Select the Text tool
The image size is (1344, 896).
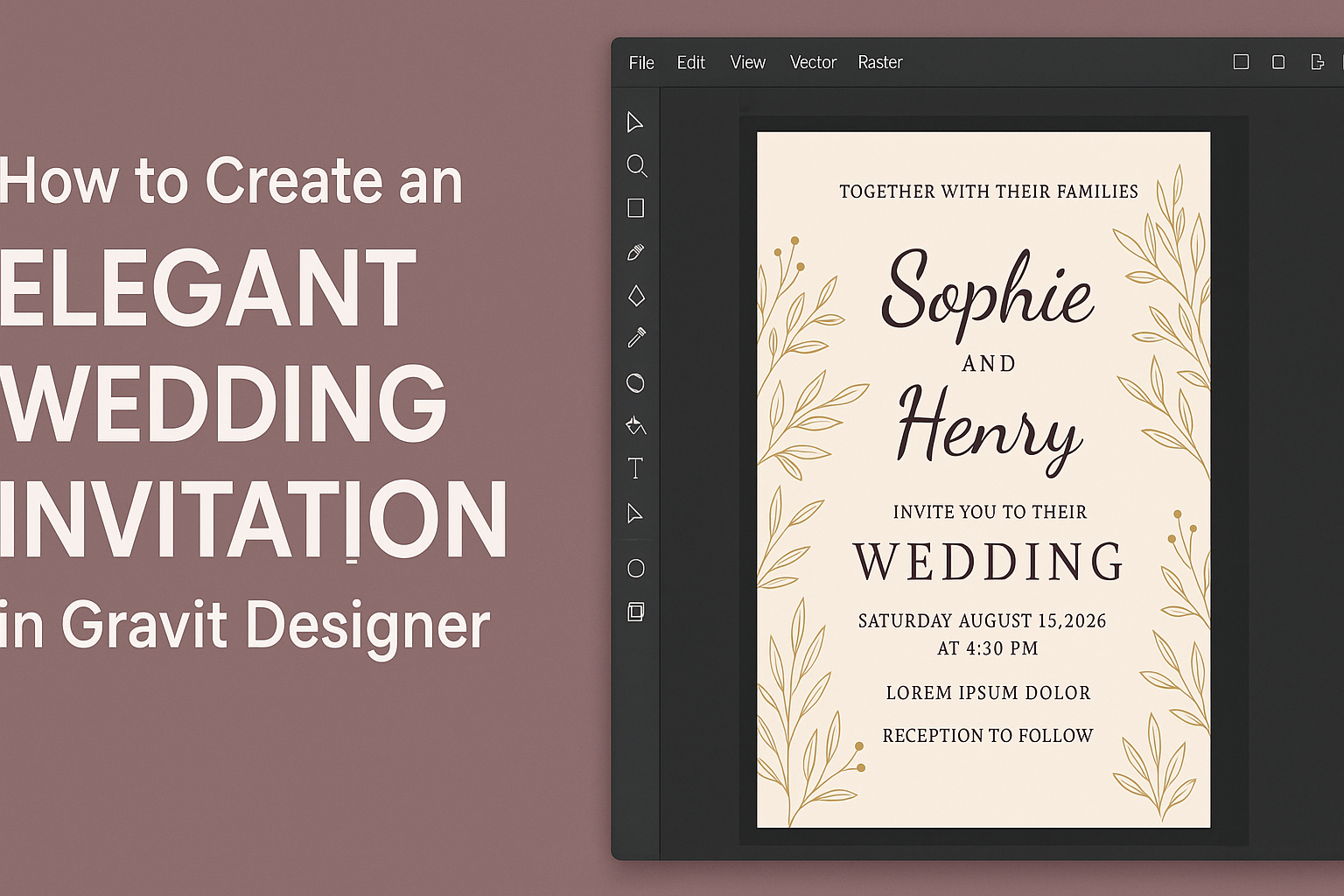[635, 468]
